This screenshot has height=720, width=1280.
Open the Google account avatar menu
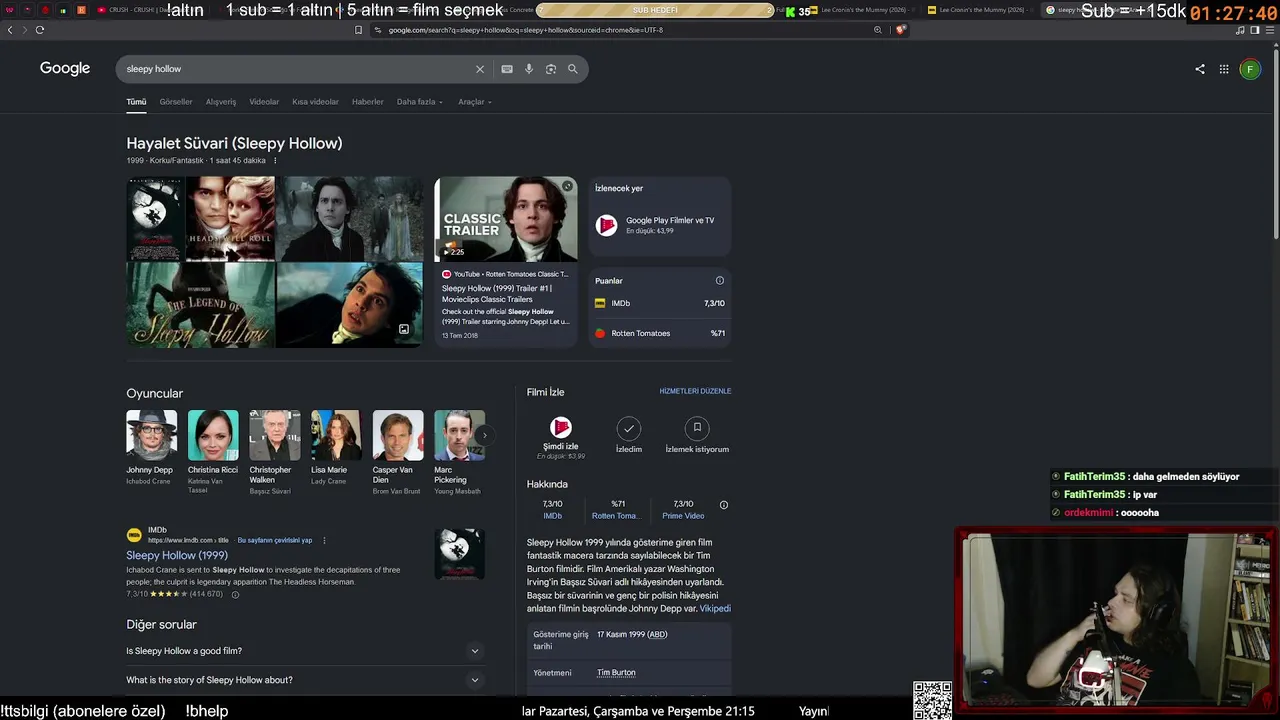coord(1250,69)
